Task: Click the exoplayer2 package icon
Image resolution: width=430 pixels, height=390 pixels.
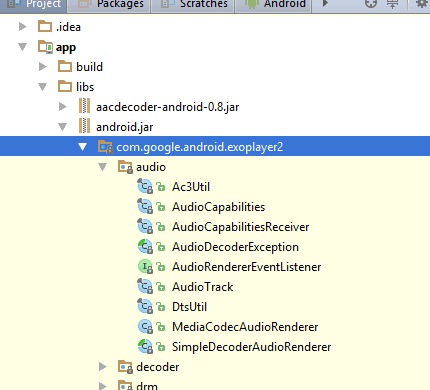Action: tap(105, 147)
